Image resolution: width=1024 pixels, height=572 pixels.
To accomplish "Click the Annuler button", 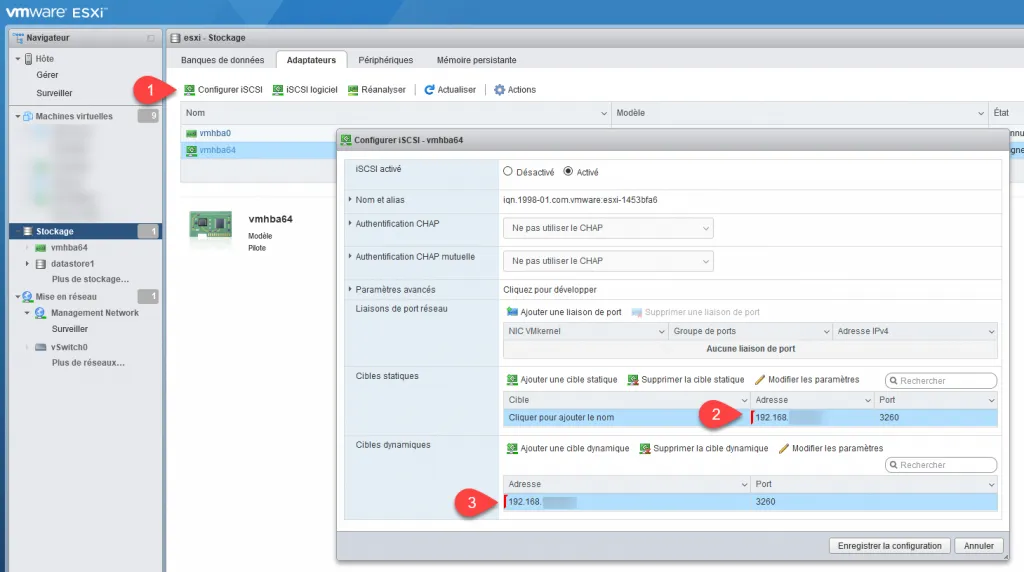I will click(x=977, y=546).
